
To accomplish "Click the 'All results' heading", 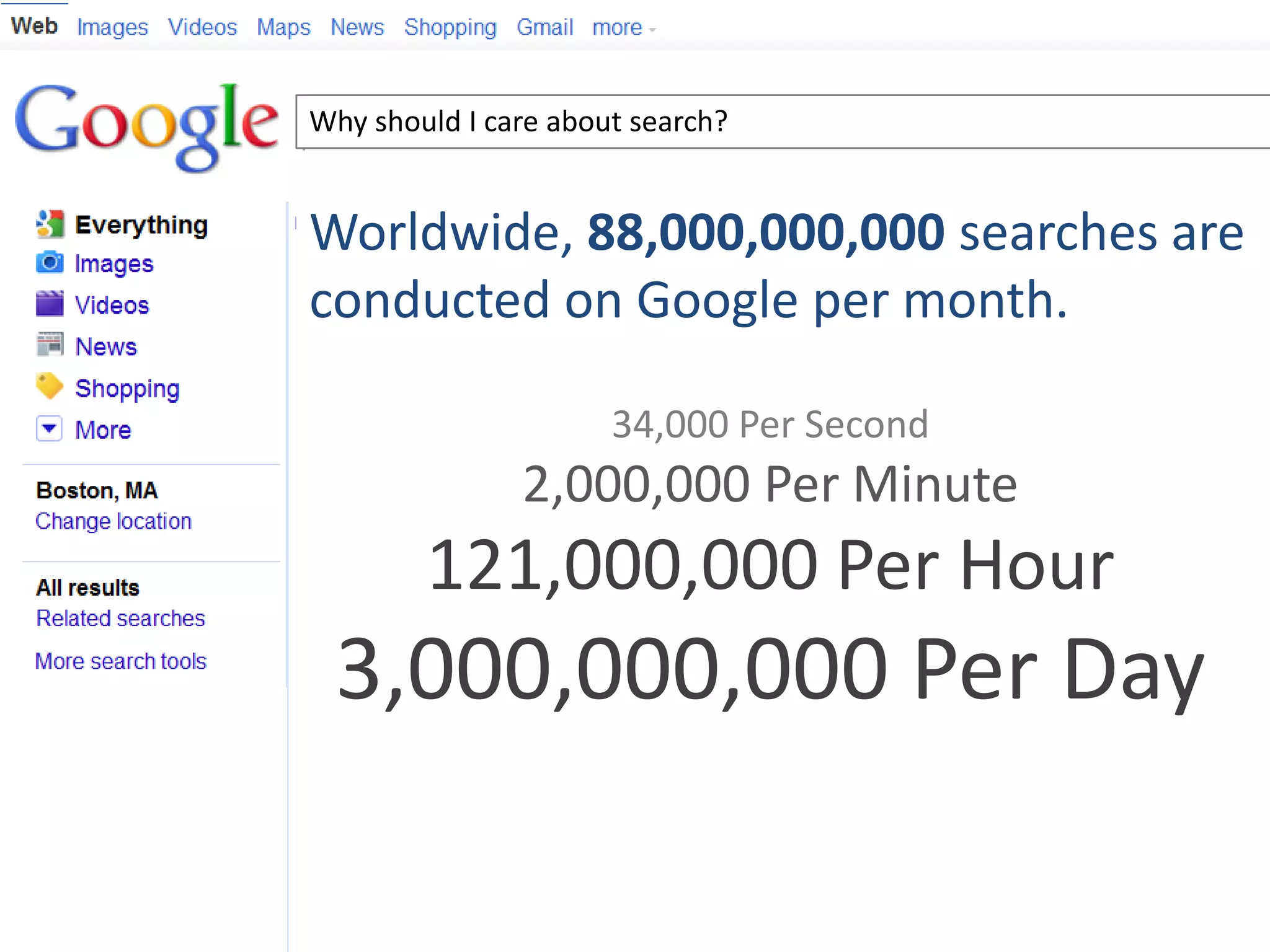I will (87, 588).
